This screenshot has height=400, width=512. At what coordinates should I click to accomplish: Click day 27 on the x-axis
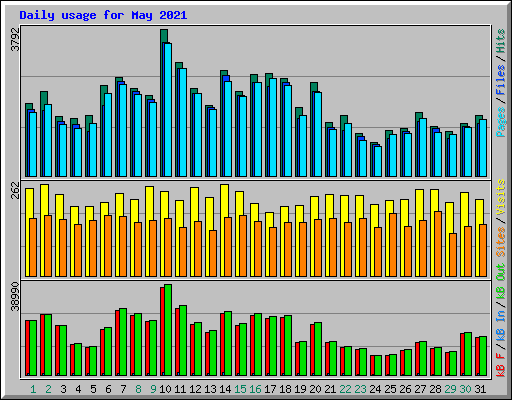click(420, 389)
